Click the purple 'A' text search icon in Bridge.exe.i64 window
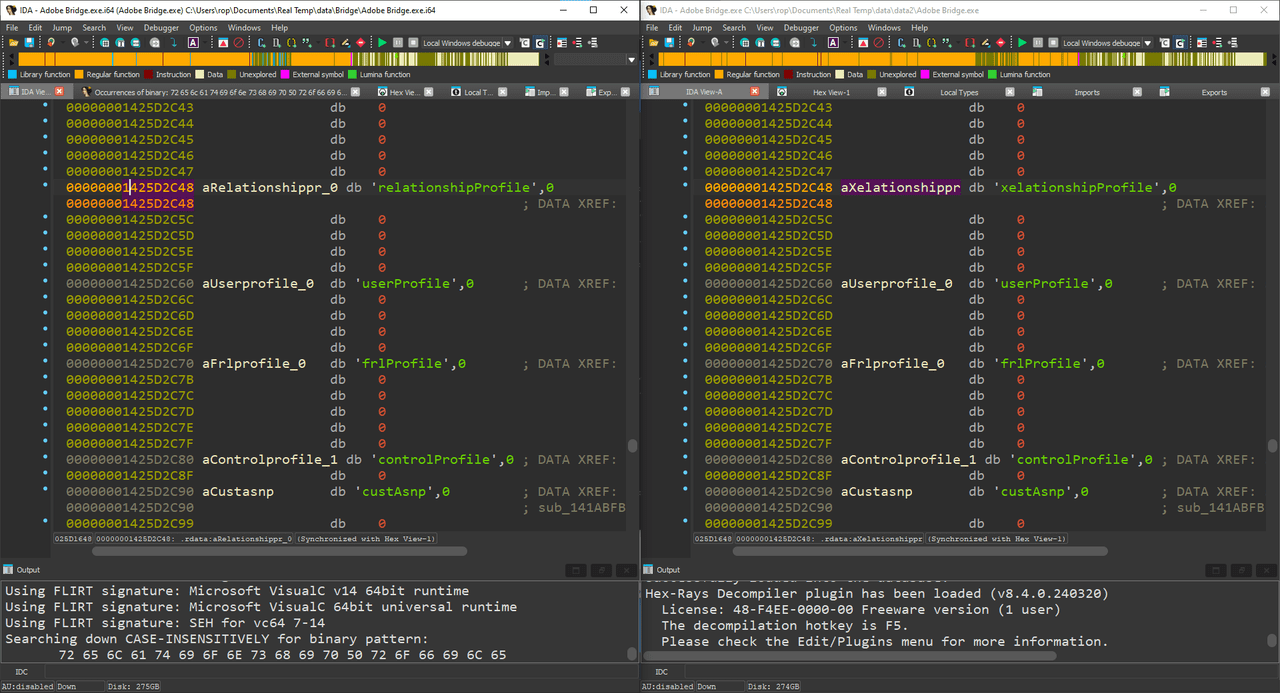 click(x=193, y=43)
